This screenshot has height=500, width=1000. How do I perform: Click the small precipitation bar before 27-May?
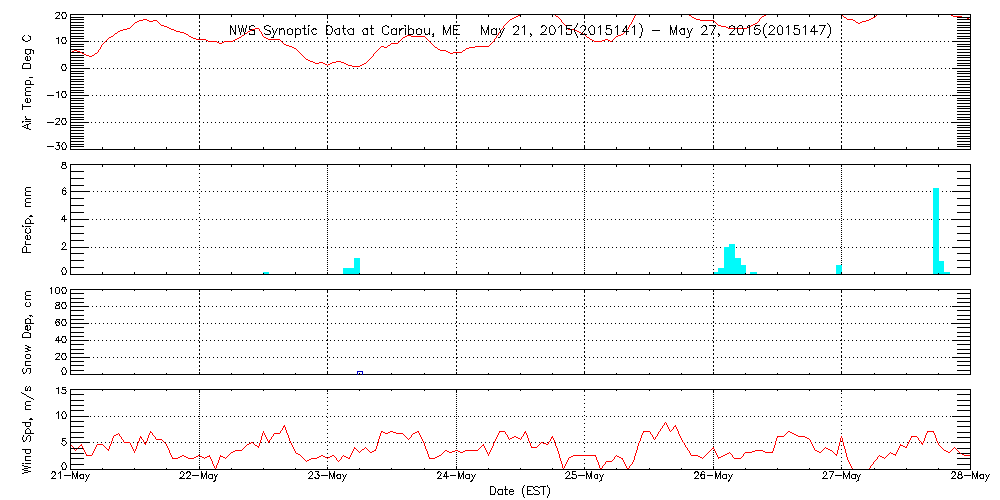(x=838, y=268)
